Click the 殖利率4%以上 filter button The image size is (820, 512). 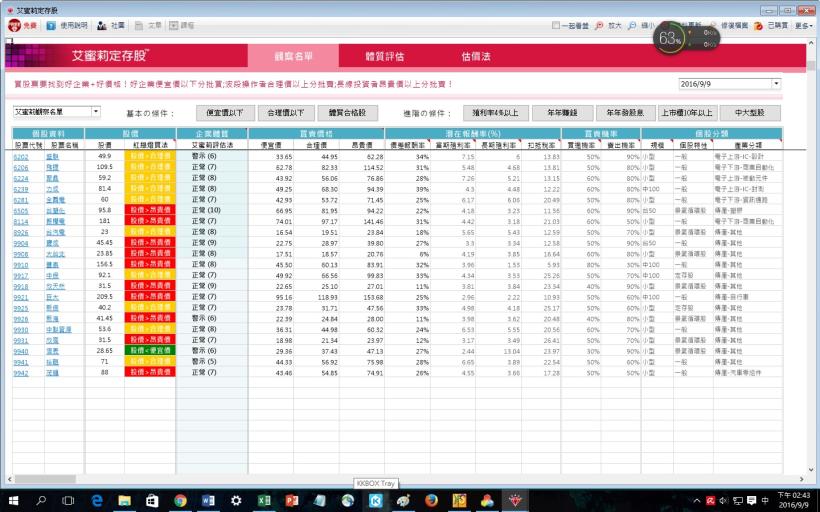495,112
